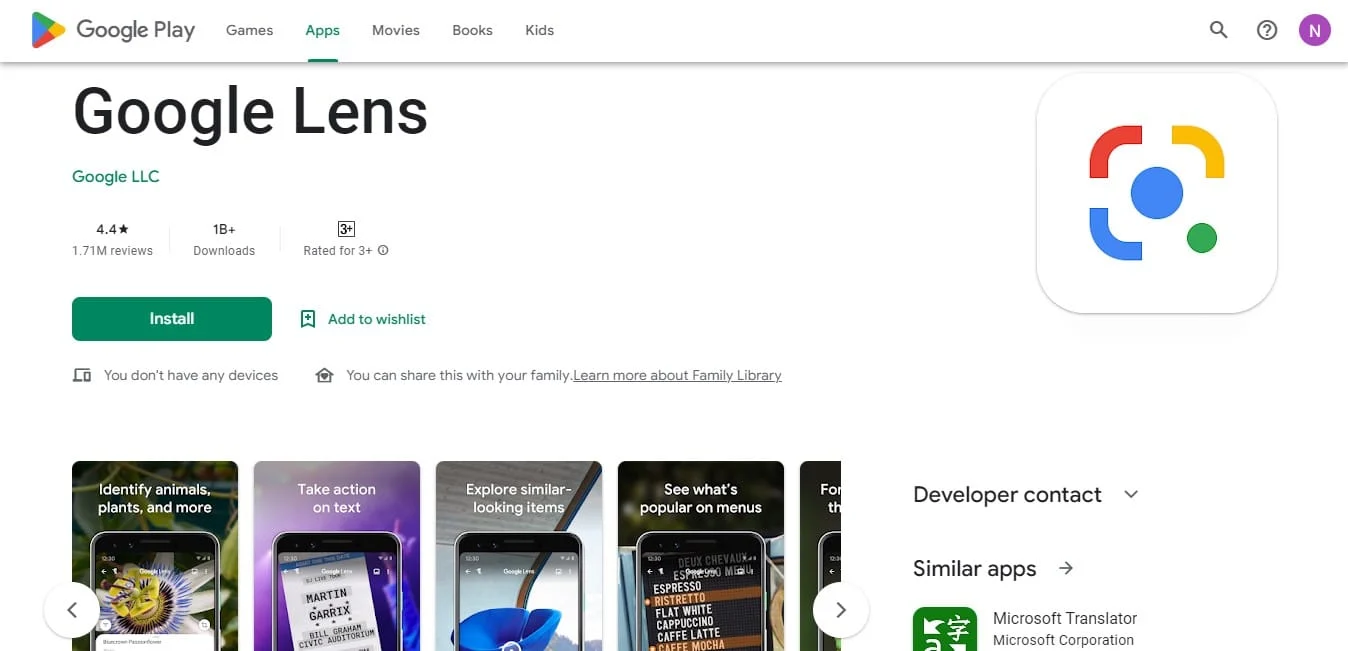This screenshot has width=1348, height=651.
Task: Click the Similar apps heading
Action: (x=975, y=569)
